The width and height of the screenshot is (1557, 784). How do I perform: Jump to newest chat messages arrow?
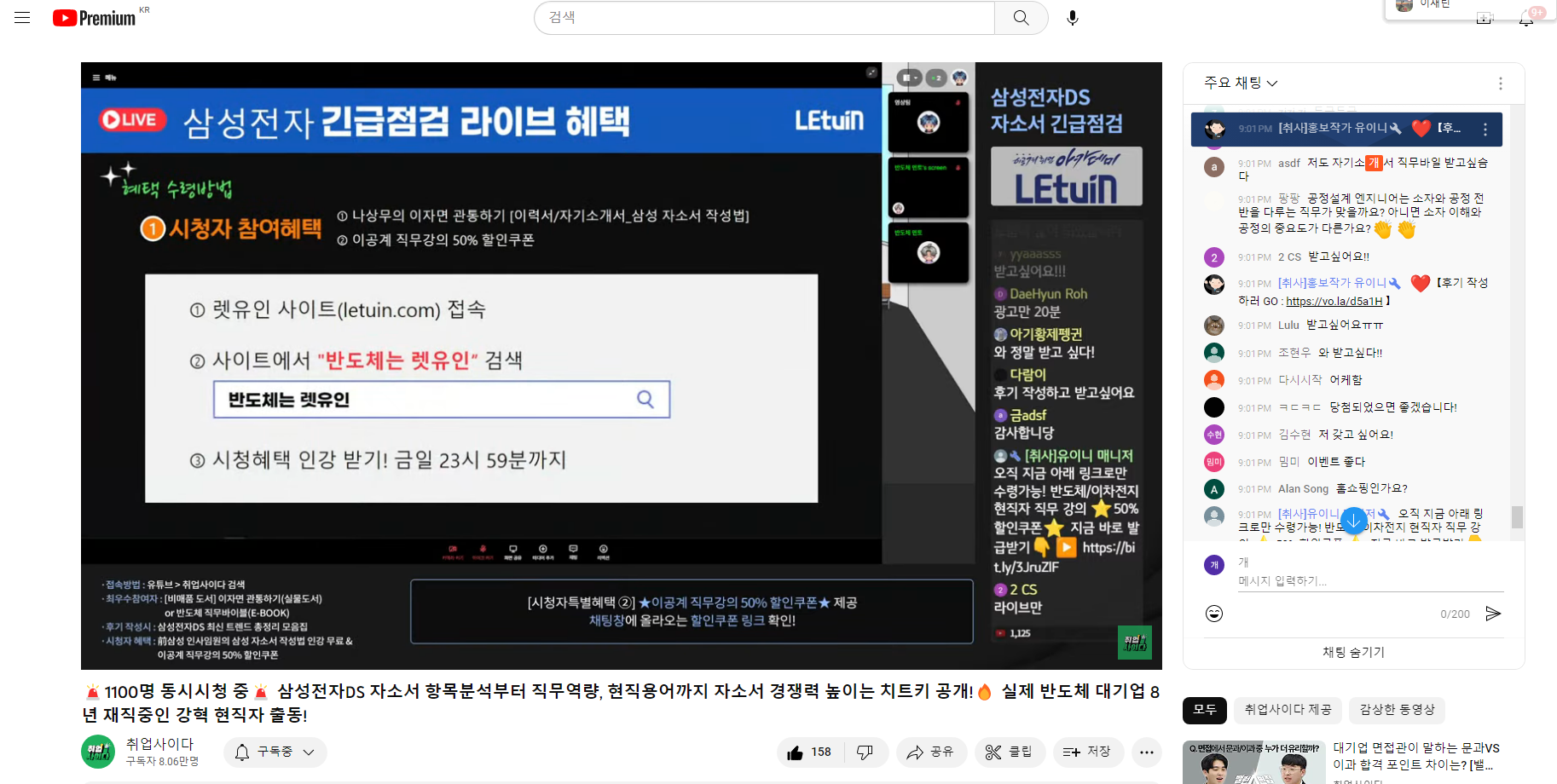[x=1353, y=521]
